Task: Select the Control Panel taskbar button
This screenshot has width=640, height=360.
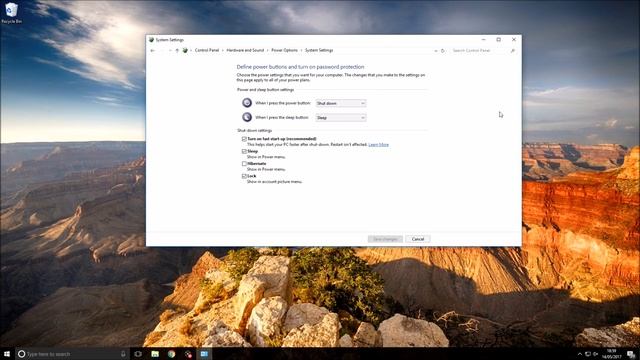Action: tap(204, 354)
